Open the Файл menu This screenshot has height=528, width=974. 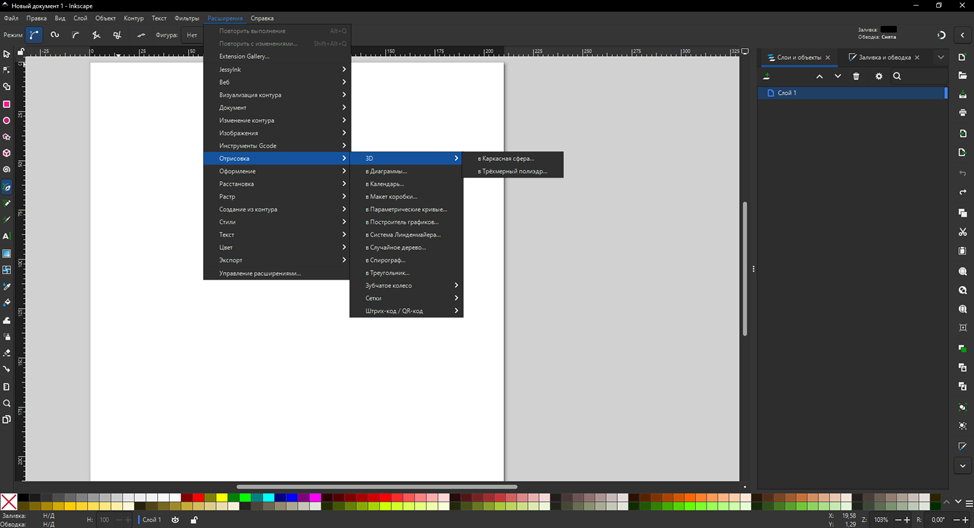click(x=11, y=18)
